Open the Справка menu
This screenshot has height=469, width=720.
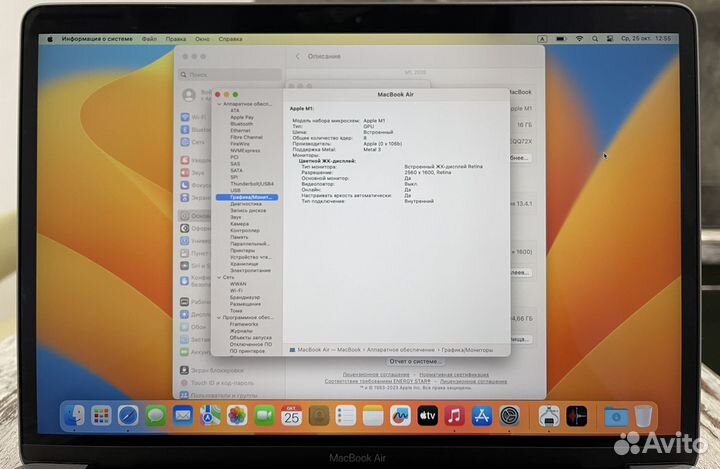(231, 39)
